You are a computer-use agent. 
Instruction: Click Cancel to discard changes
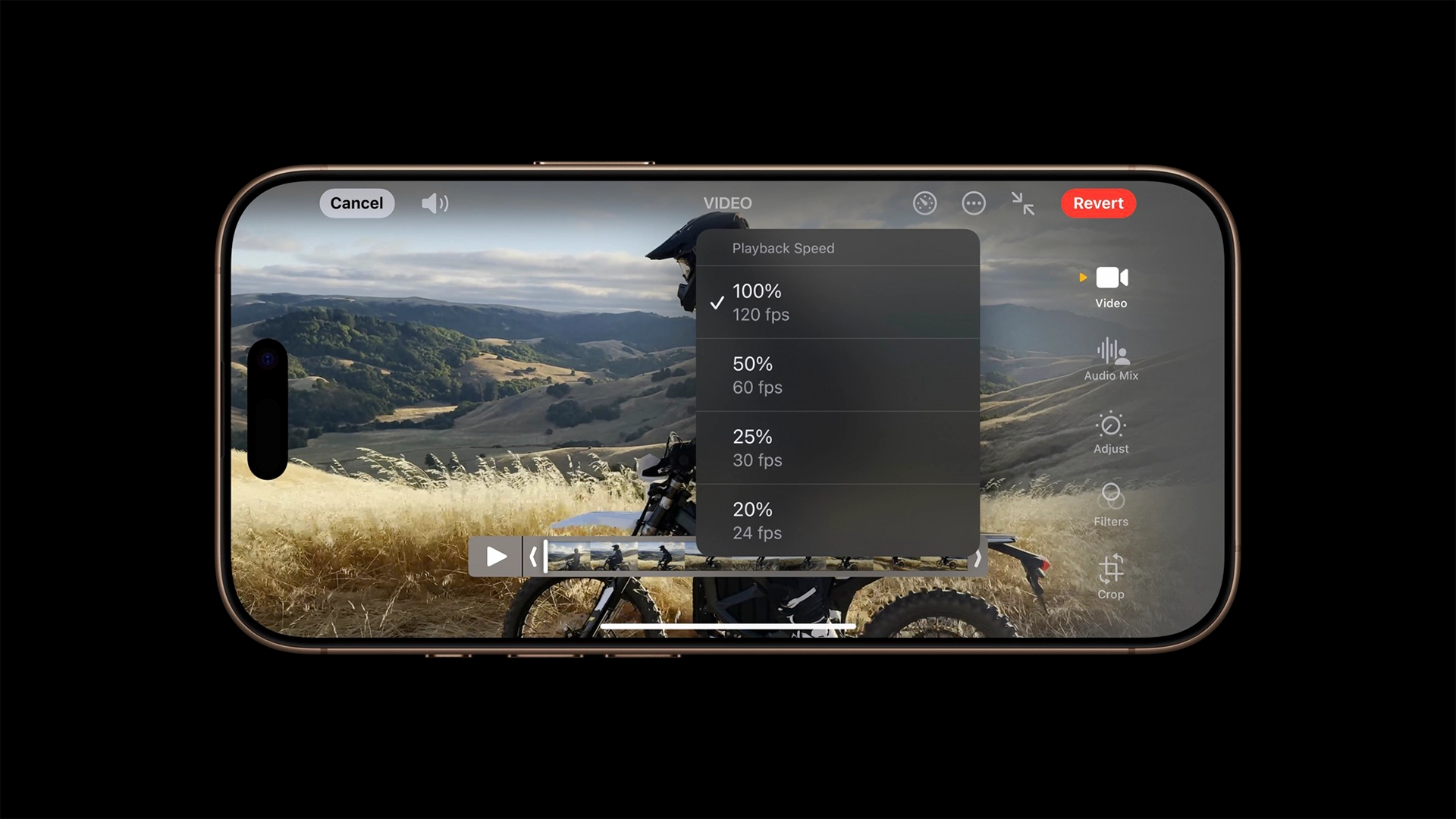coord(356,203)
